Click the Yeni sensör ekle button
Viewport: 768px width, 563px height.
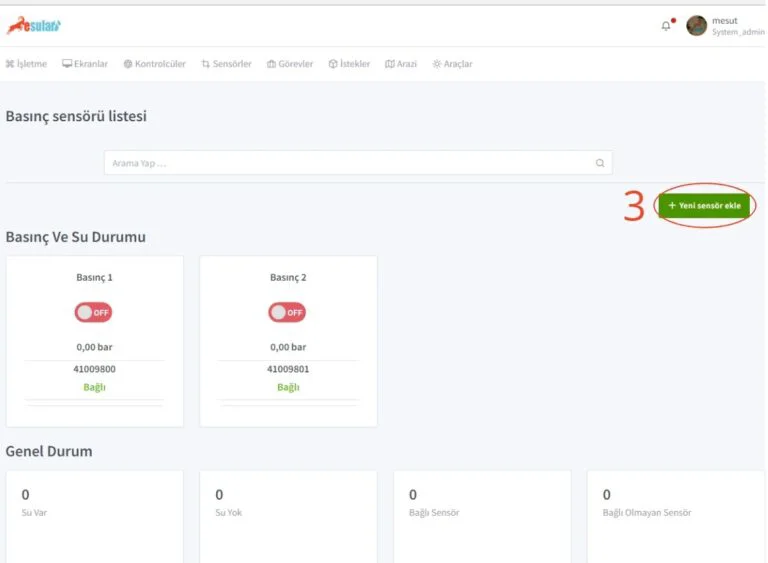coord(704,205)
